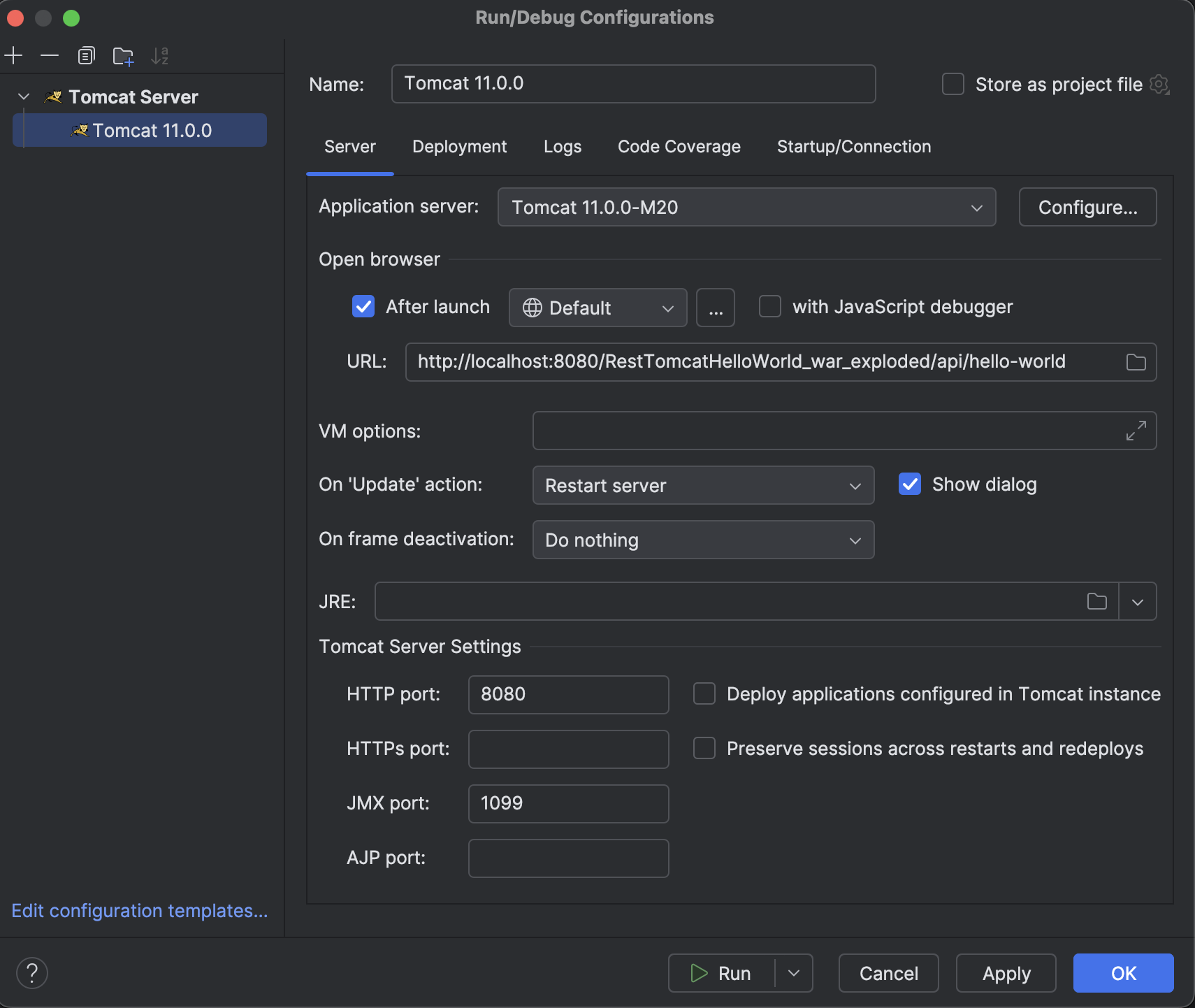1195x1008 pixels.
Task: Click the Configure button
Action: (x=1087, y=207)
